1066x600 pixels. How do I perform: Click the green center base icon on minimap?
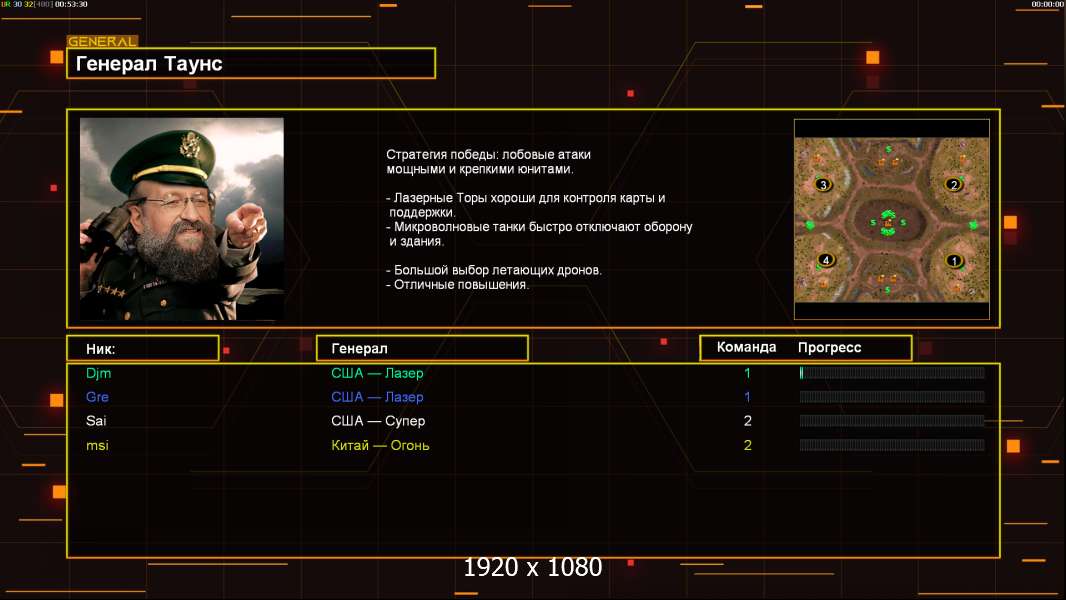click(x=888, y=223)
